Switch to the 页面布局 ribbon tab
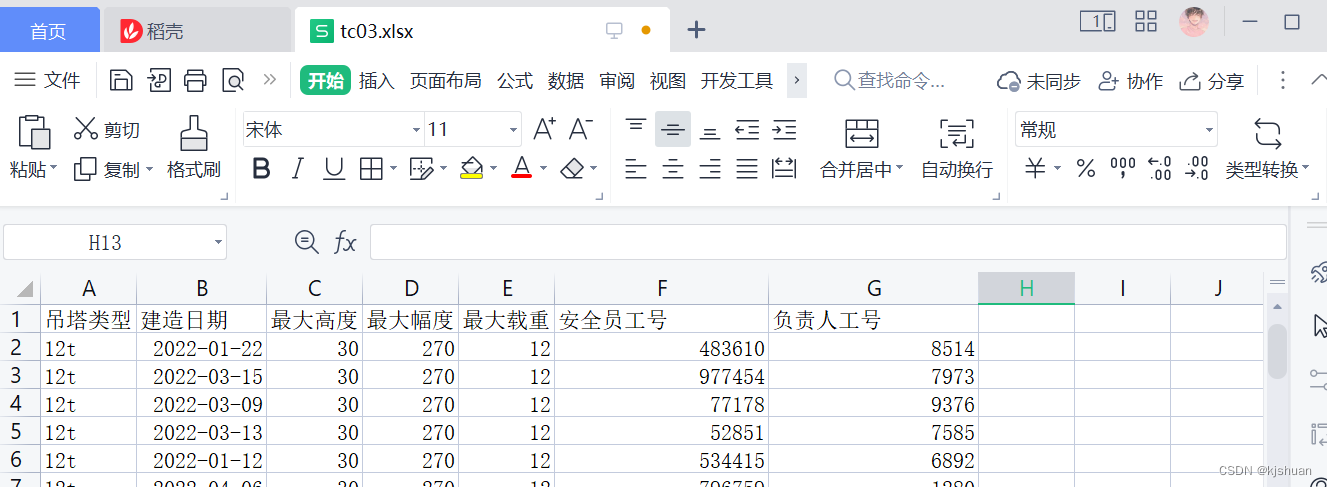Viewport: 1327px width, 487px height. 446,81
